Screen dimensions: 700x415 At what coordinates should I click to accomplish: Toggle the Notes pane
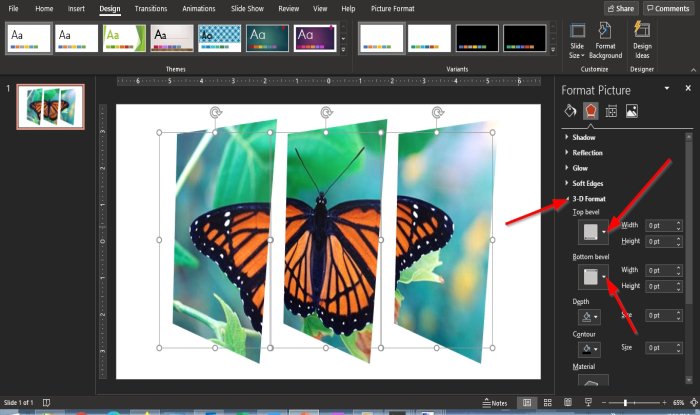[x=496, y=403]
